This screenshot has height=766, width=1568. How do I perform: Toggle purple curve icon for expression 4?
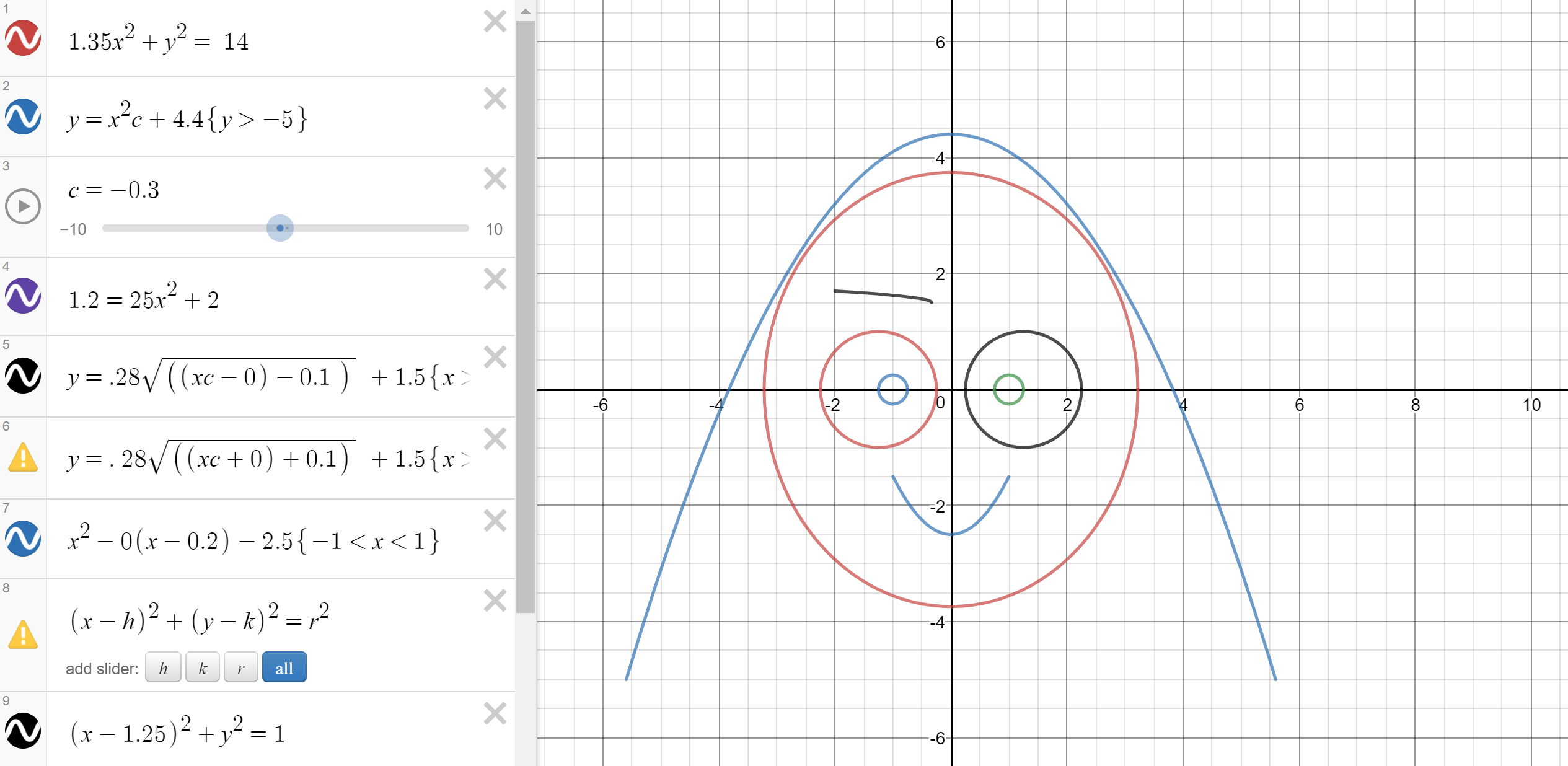coord(23,296)
